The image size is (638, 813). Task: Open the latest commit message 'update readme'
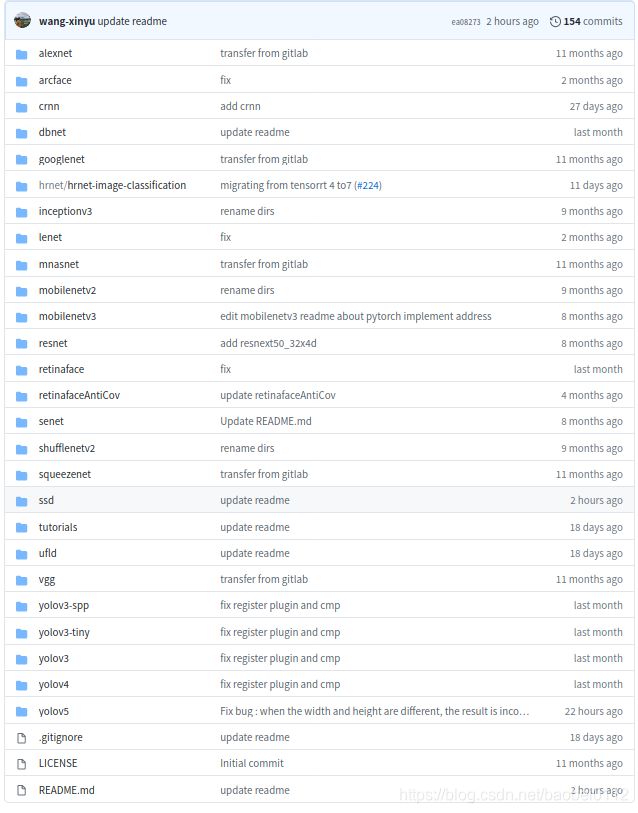click(x=132, y=21)
